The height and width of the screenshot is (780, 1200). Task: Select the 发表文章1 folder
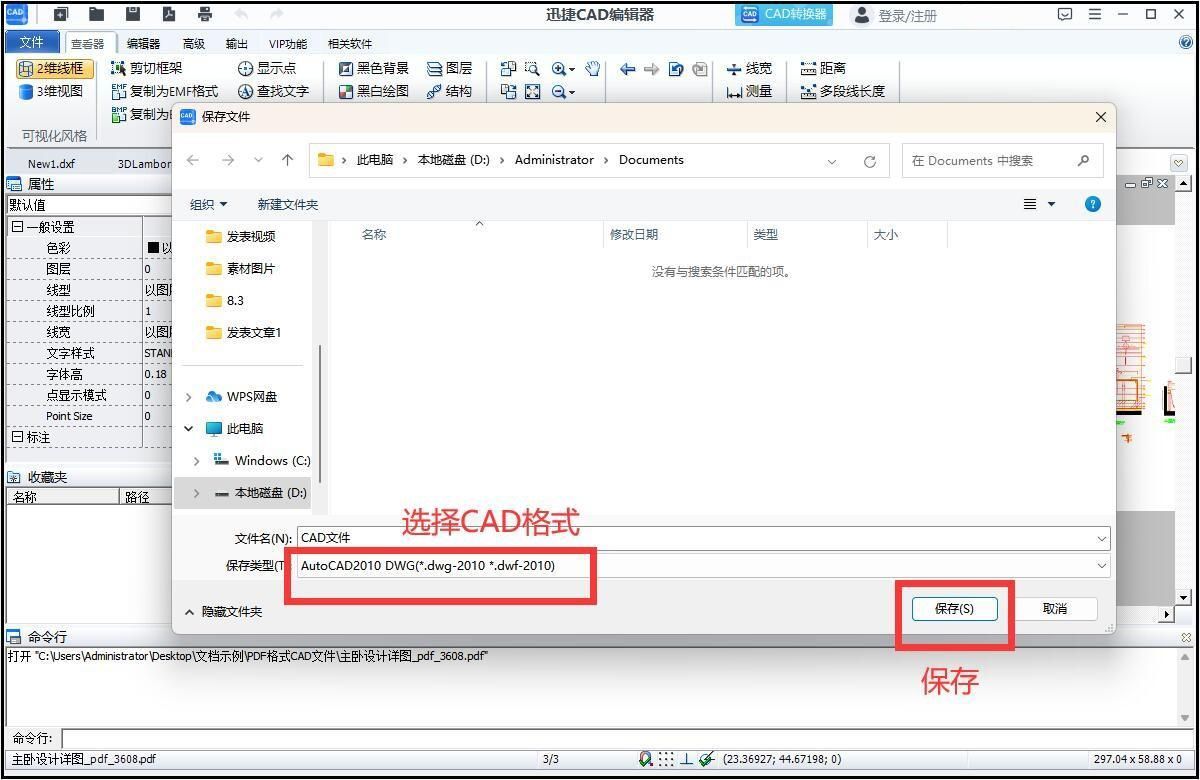tap(244, 332)
